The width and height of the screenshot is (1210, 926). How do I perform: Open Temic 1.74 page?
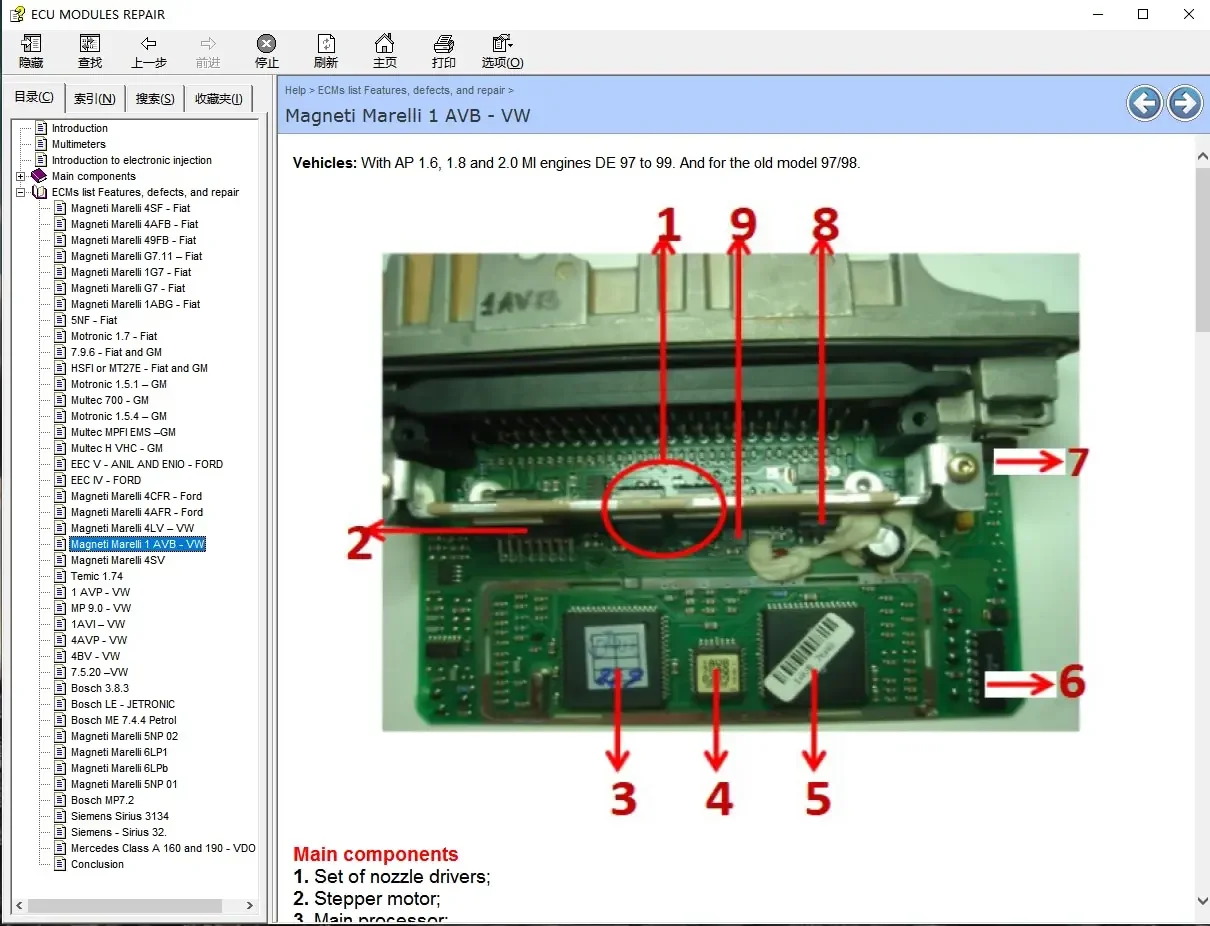pos(97,576)
